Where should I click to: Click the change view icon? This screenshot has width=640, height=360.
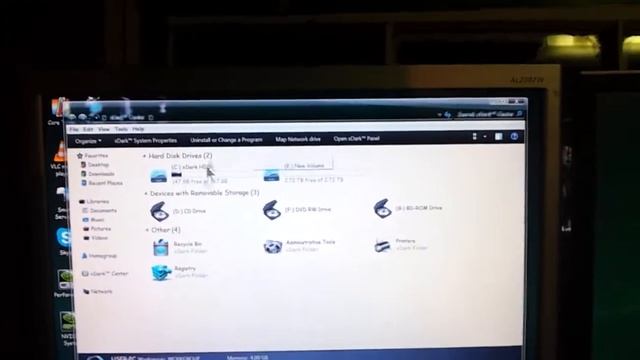pyautogui.click(x=474, y=136)
